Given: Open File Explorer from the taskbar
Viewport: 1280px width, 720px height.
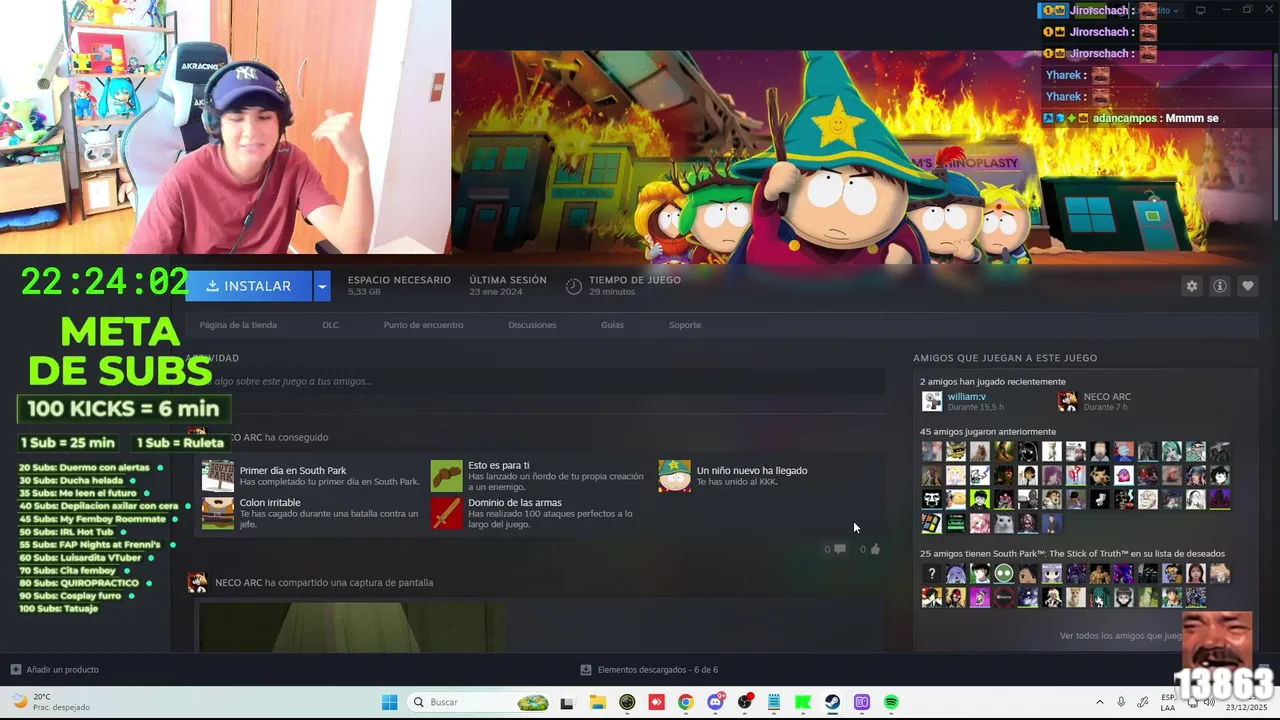Looking at the screenshot, I should [x=597, y=702].
